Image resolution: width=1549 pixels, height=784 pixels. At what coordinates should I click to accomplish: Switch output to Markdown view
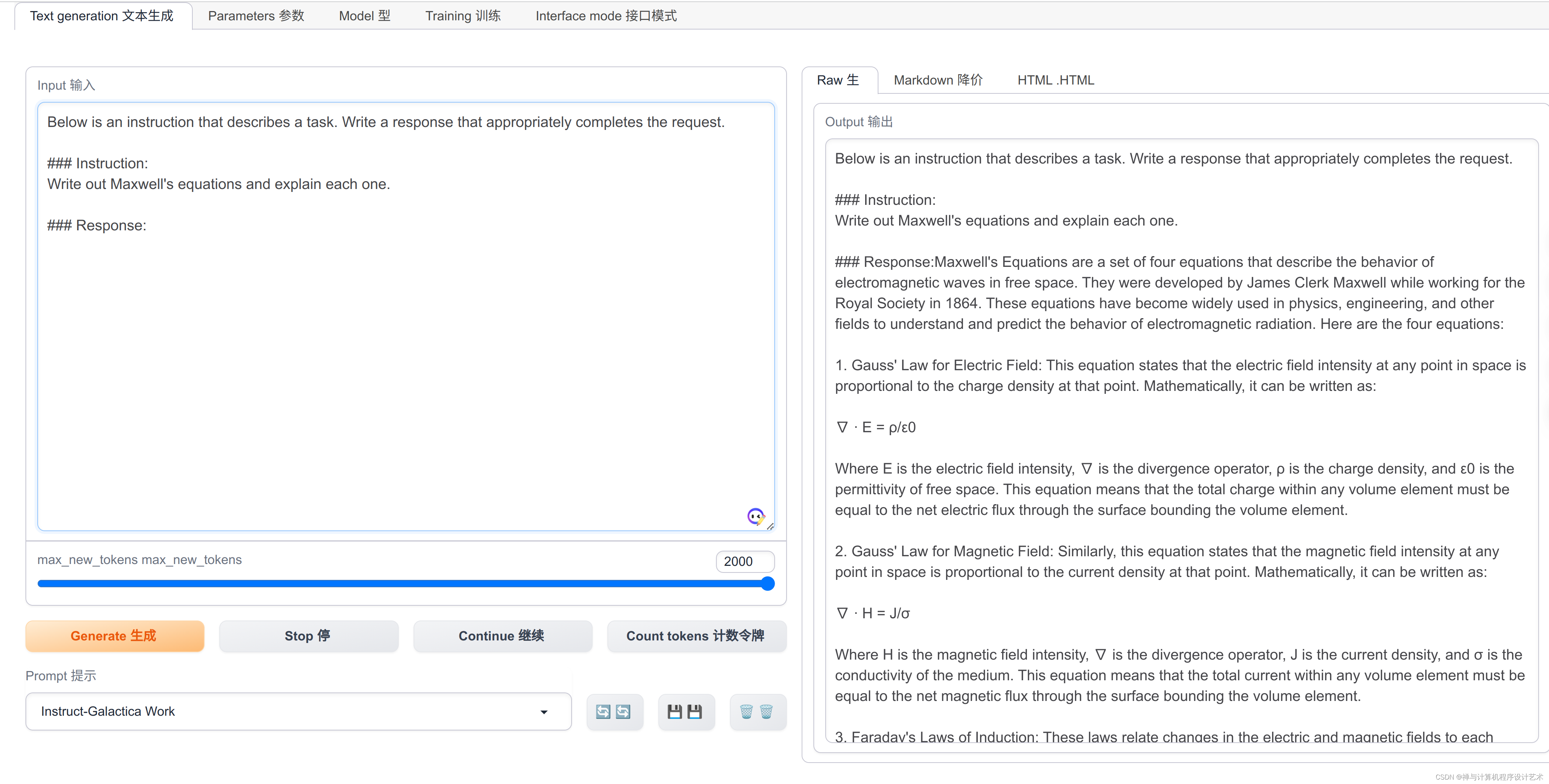click(938, 80)
